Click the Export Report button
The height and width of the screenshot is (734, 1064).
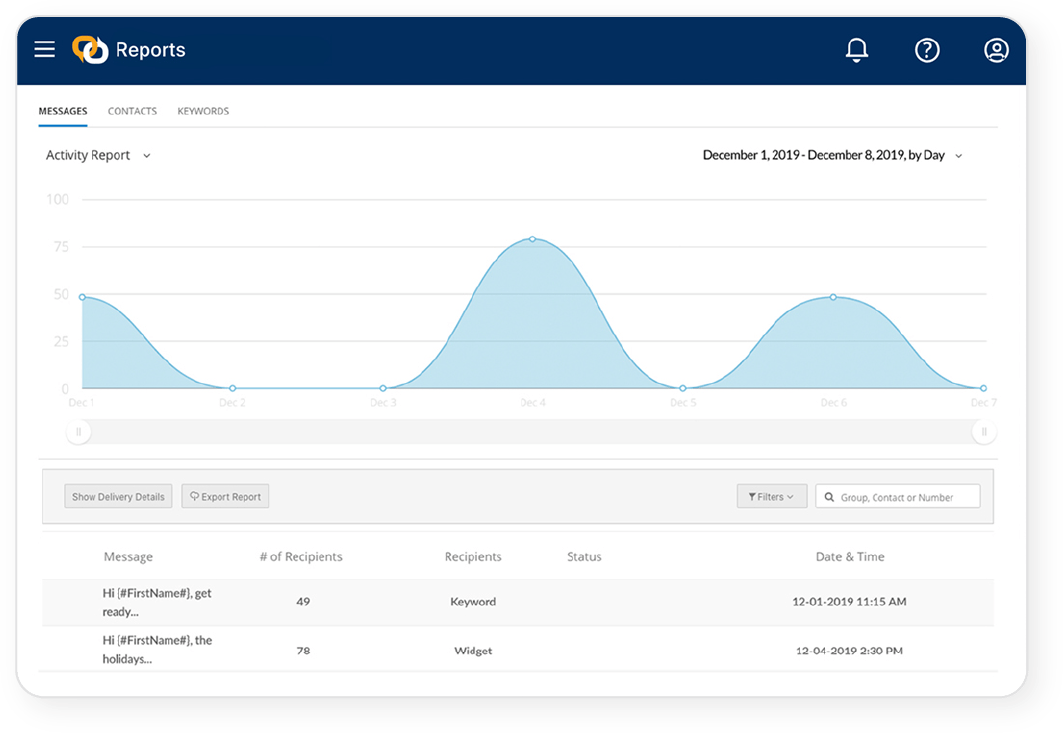tap(225, 497)
